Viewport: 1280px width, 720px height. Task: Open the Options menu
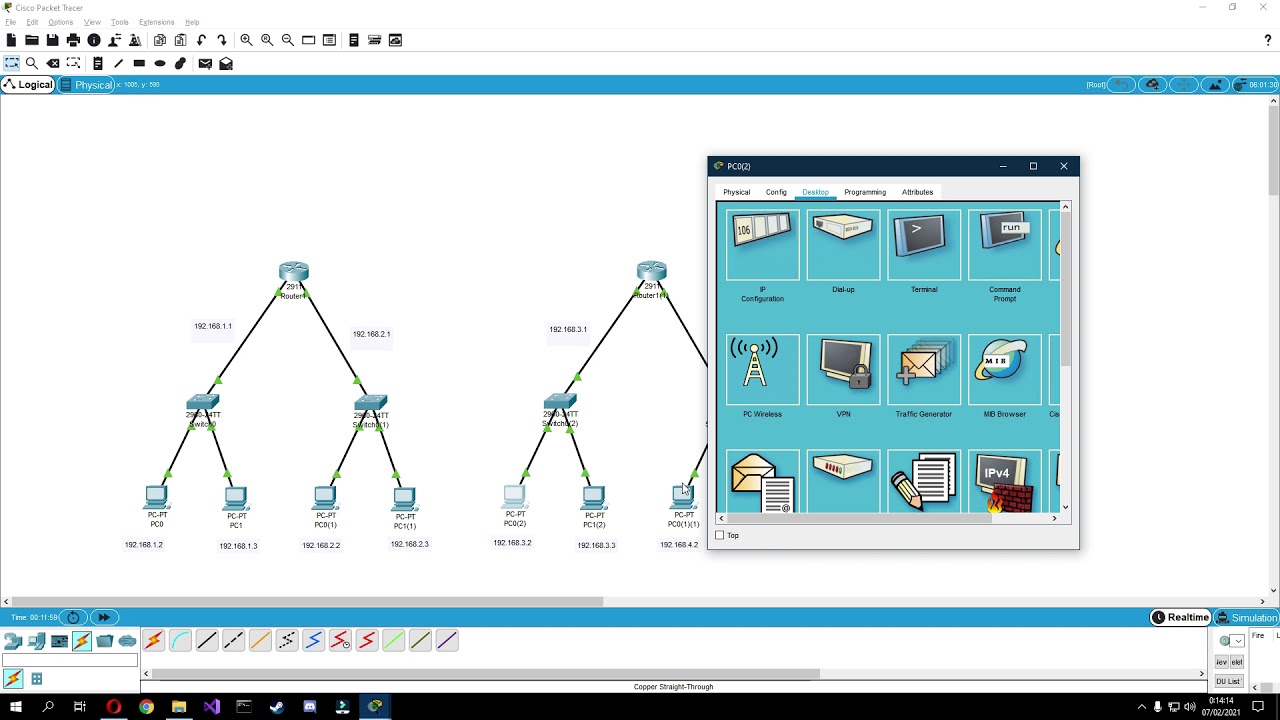click(60, 22)
